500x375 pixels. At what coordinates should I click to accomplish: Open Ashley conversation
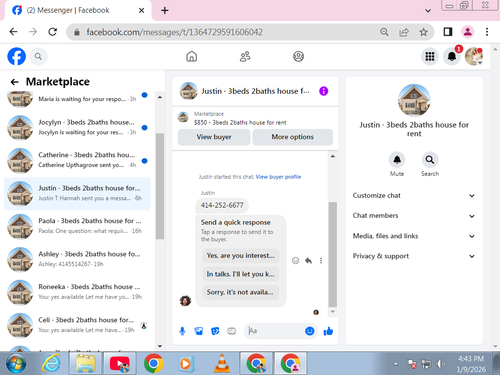coord(77,260)
